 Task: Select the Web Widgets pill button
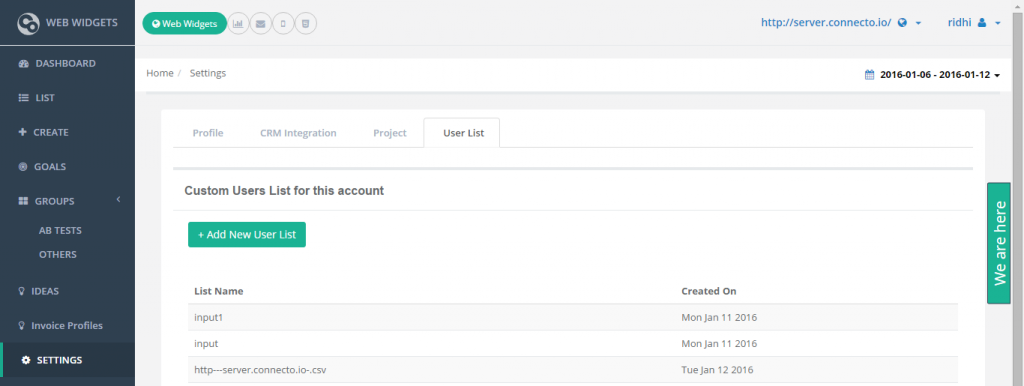(x=185, y=24)
